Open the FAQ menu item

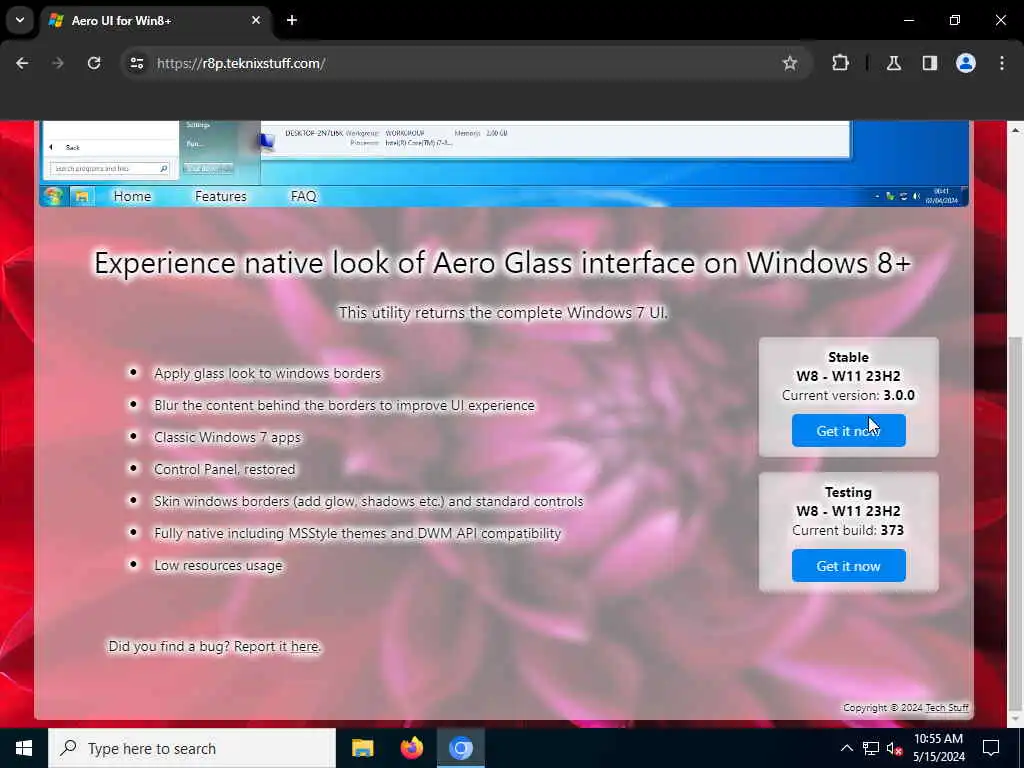point(304,196)
